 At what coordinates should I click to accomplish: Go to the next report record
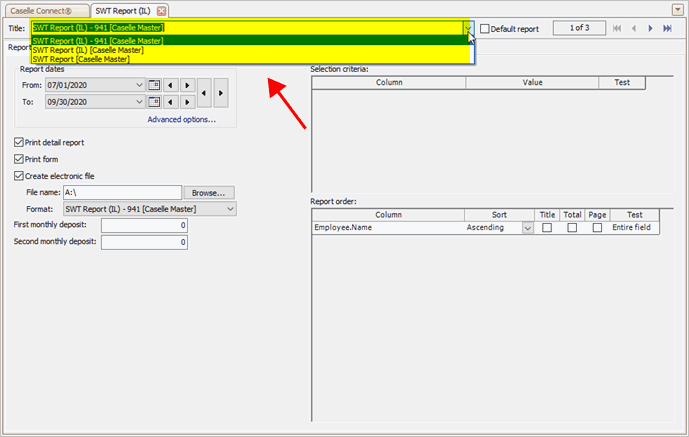coord(650,29)
